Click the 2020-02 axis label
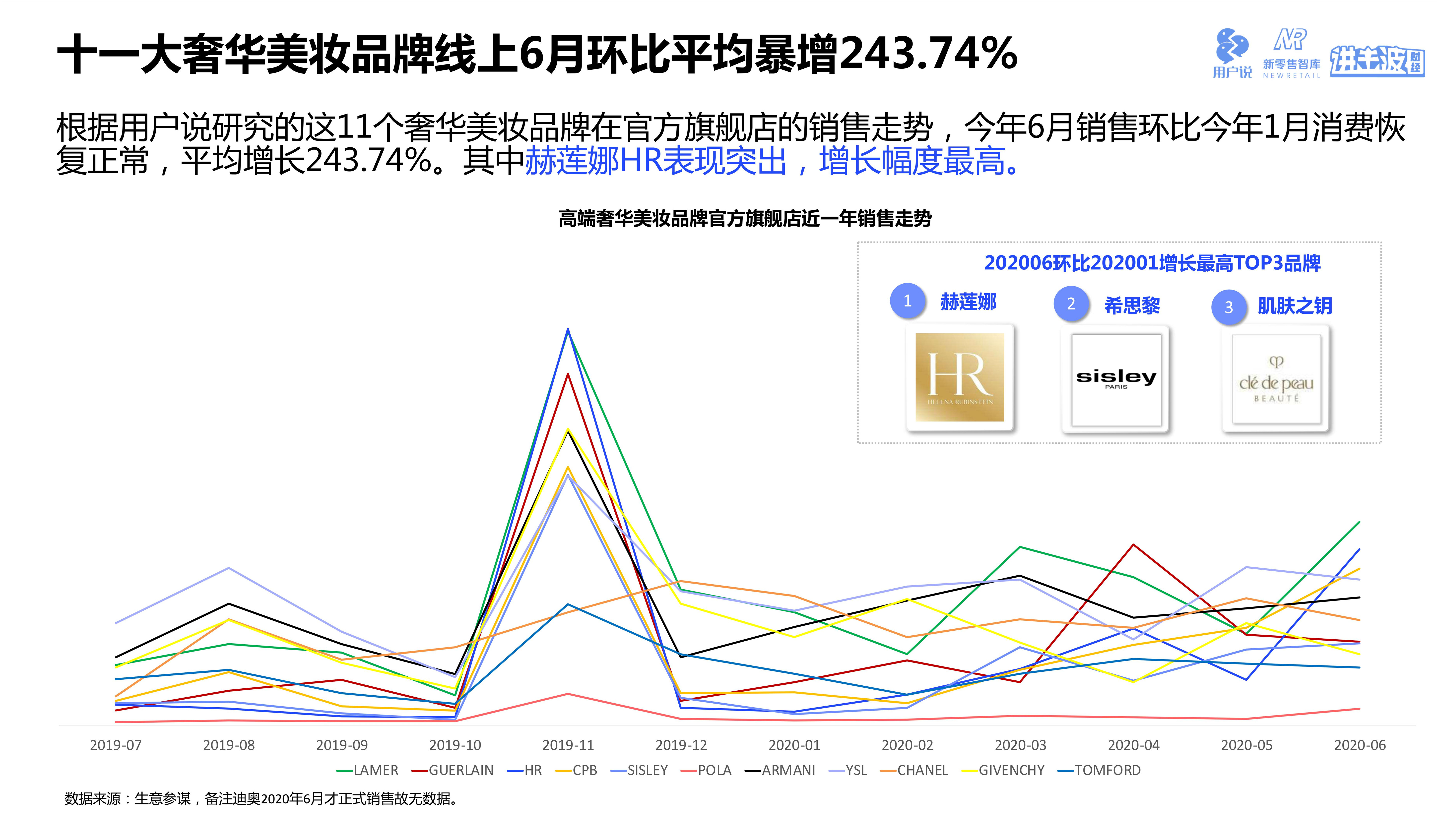Image resolution: width=1437 pixels, height=840 pixels. (907, 745)
